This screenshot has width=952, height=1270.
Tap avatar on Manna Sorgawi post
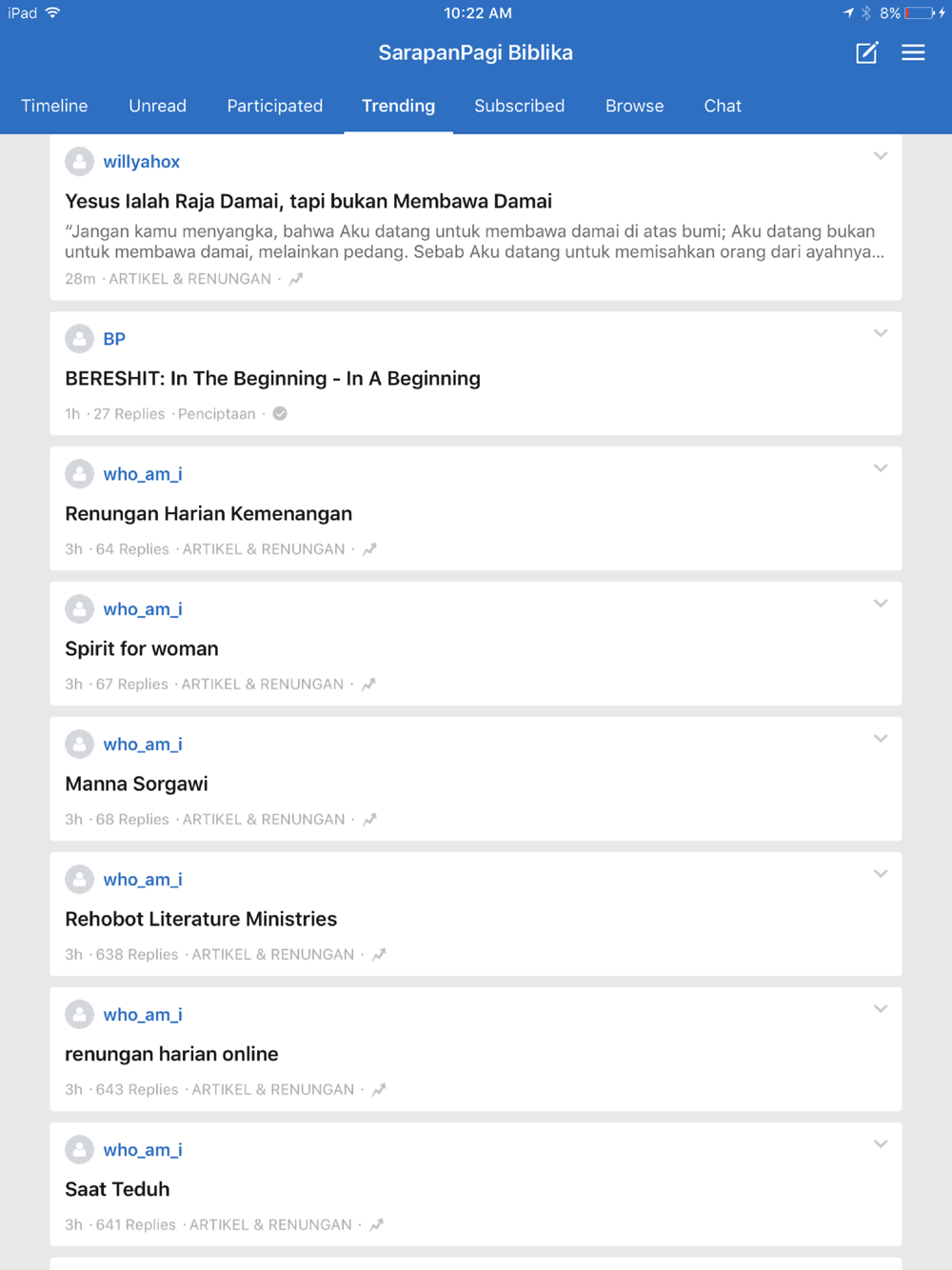tap(80, 744)
